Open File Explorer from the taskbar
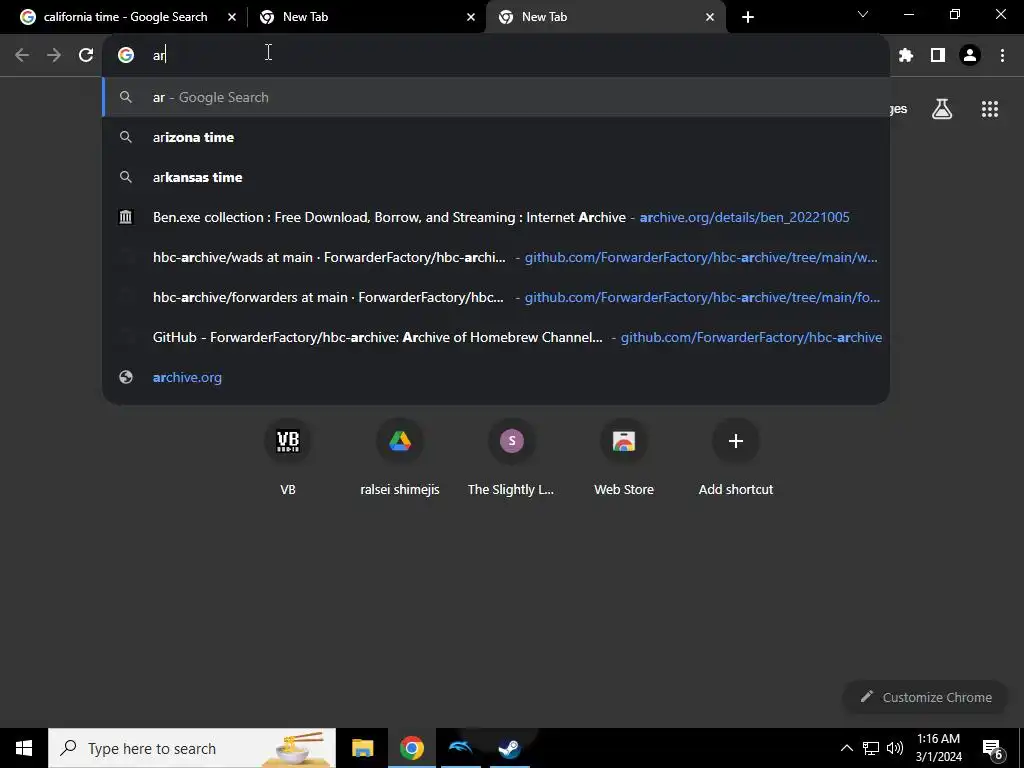The image size is (1024, 768). [362, 748]
